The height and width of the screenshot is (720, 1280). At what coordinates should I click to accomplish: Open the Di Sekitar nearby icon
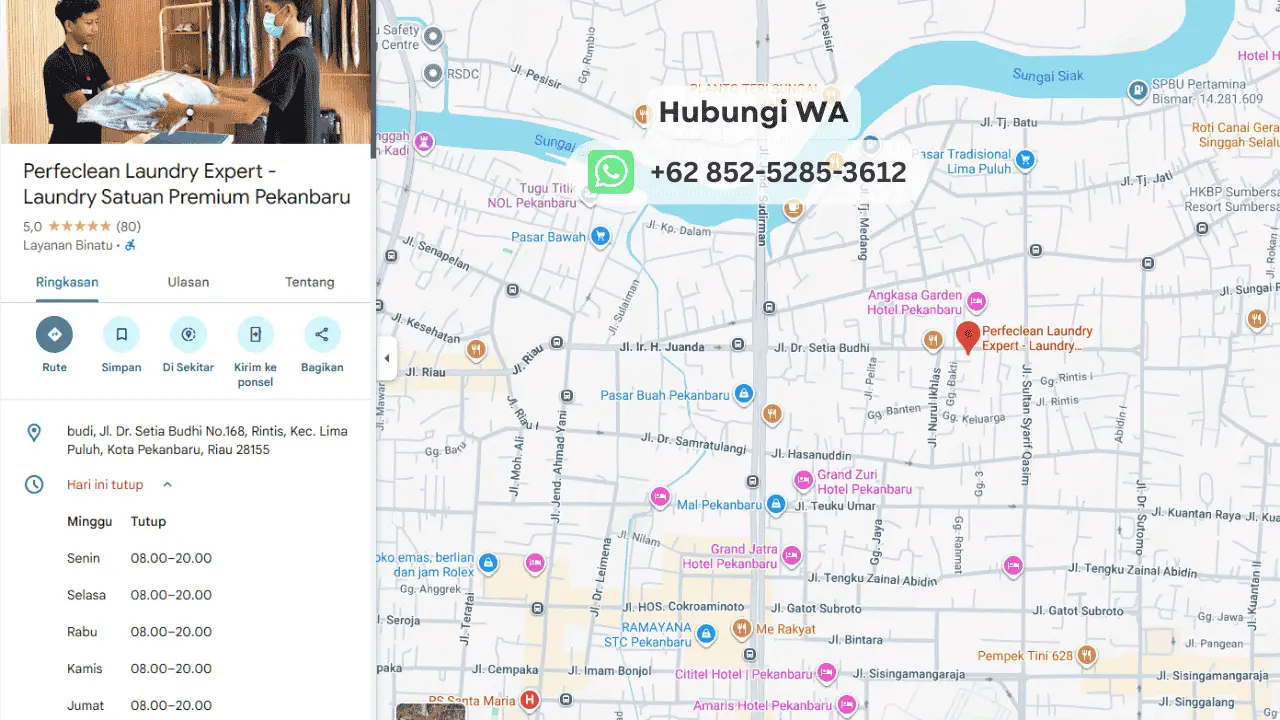click(x=188, y=334)
